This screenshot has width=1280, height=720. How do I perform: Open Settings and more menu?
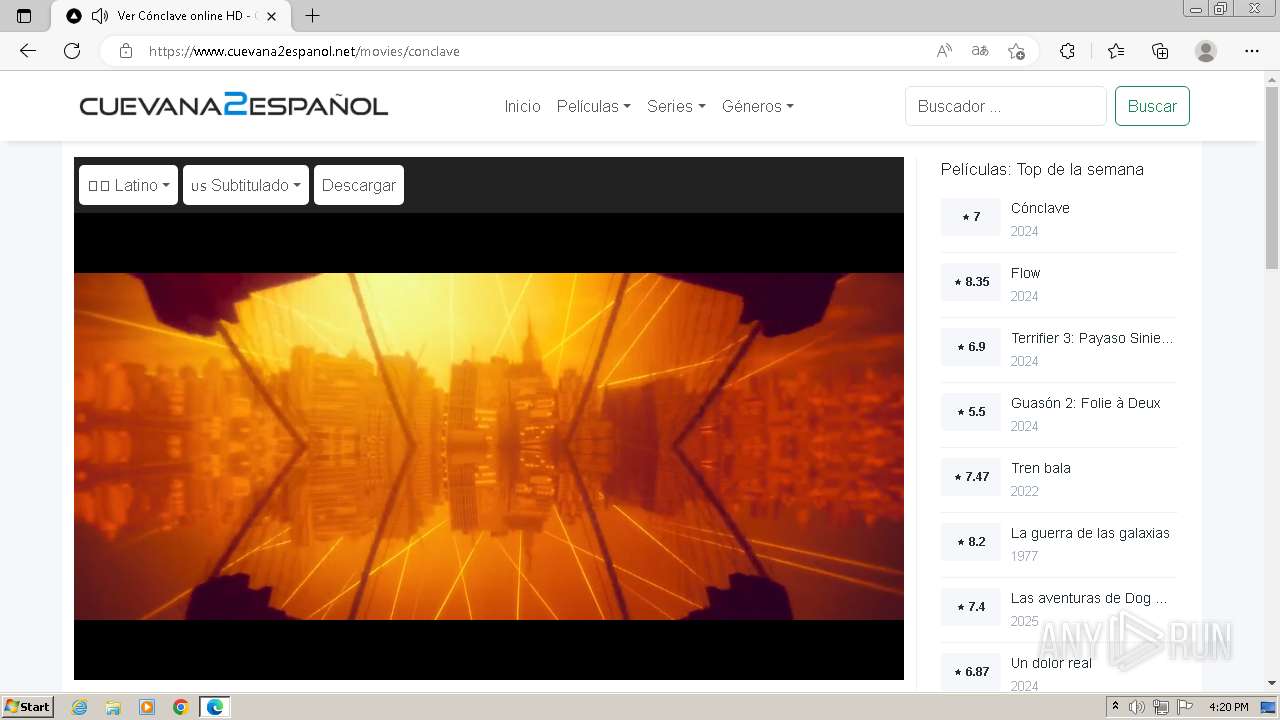tap(1252, 51)
